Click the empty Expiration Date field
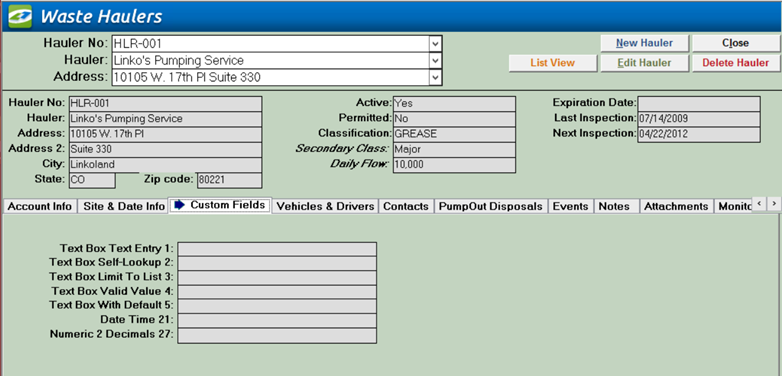782x376 pixels. coord(699,104)
